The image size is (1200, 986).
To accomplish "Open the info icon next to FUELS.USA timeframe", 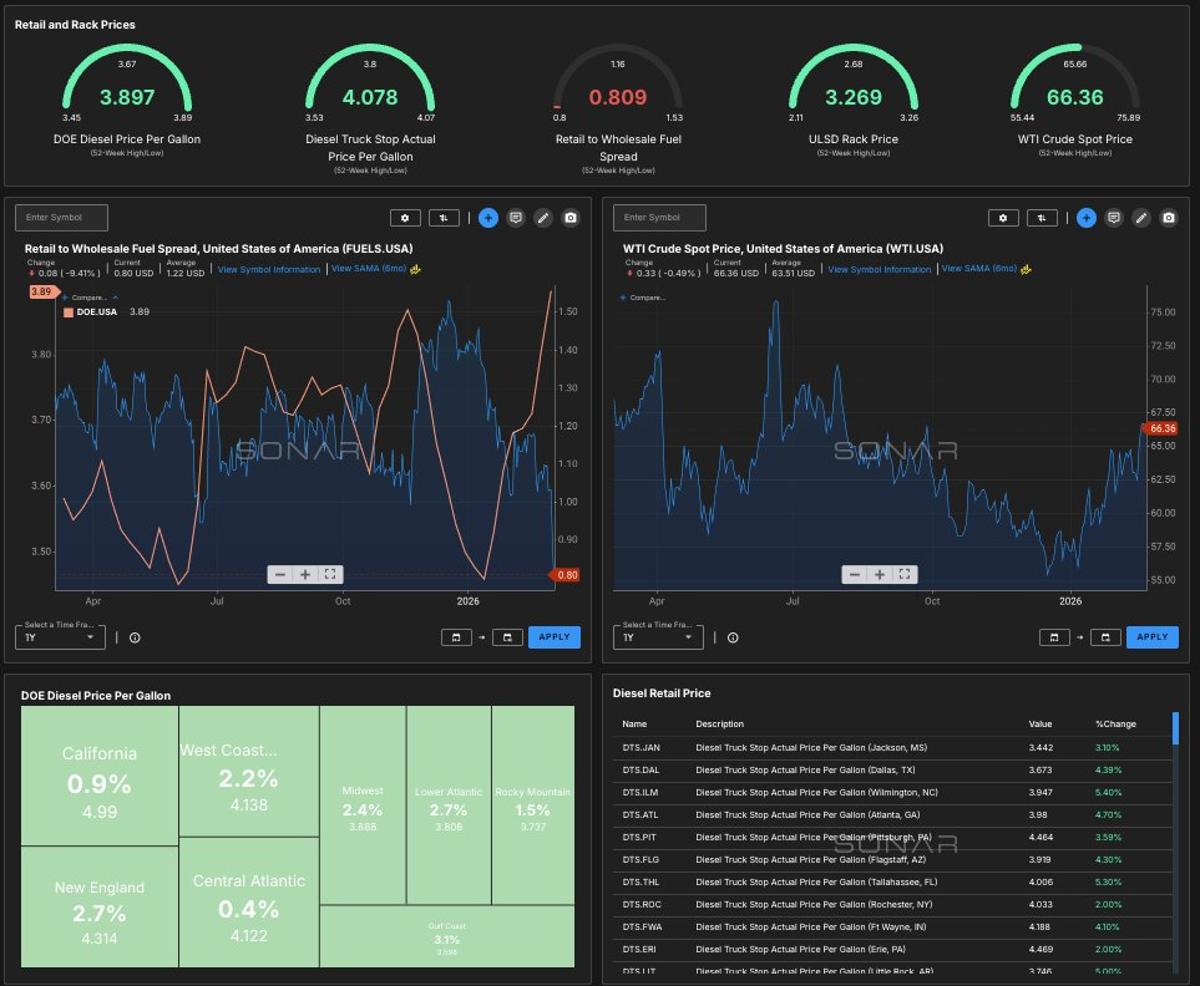I will tap(135, 637).
